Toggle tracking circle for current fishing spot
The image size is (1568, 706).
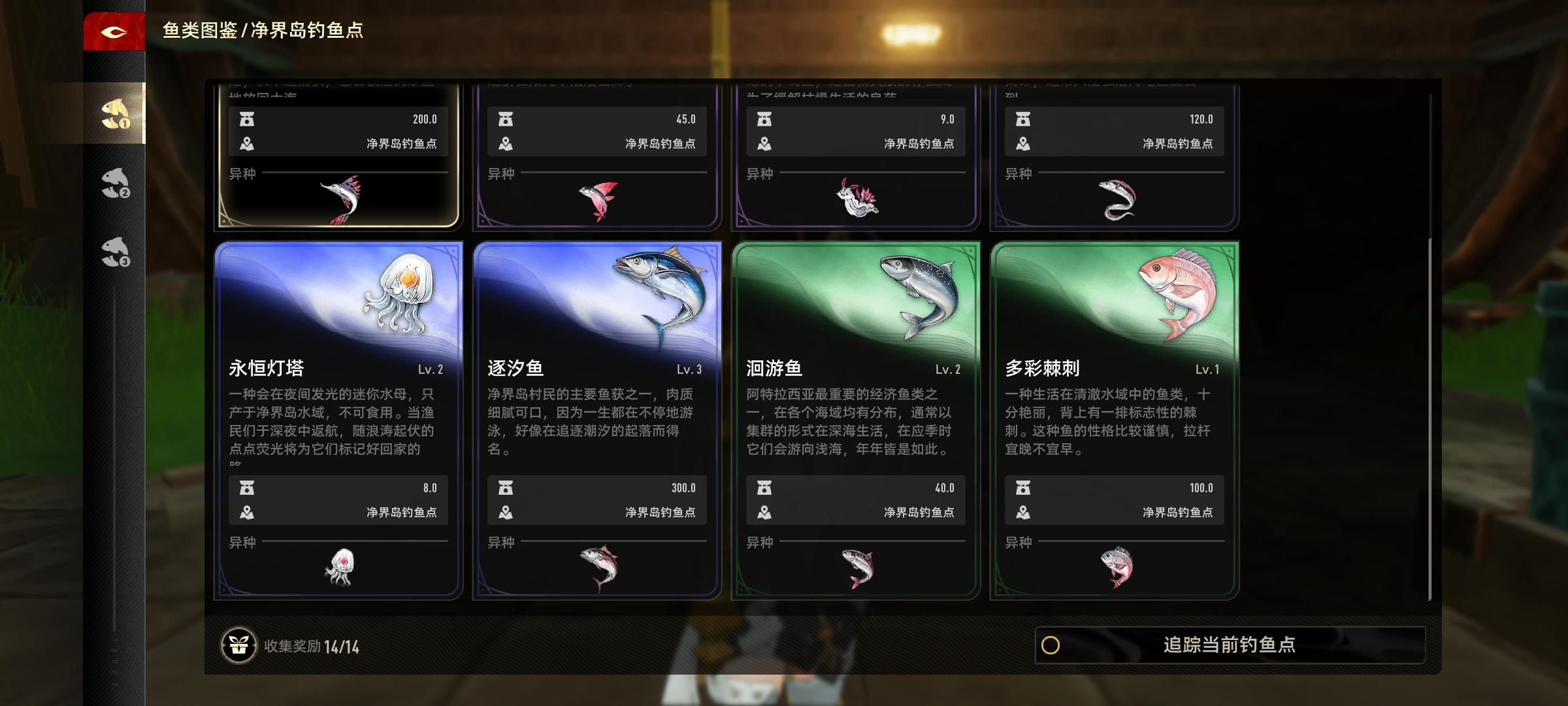(1051, 645)
